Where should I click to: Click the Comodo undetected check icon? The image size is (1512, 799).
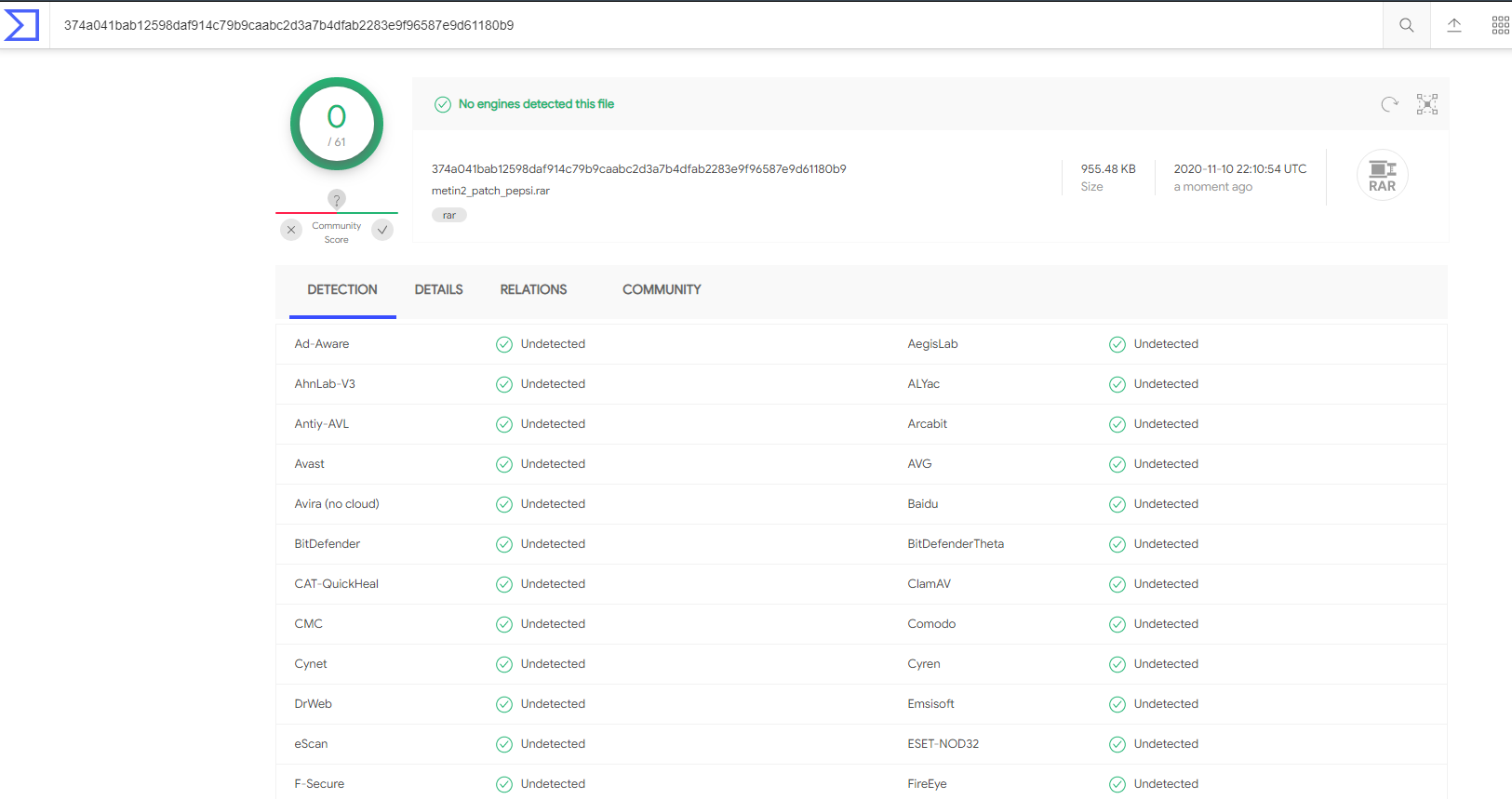tap(1117, 624)
